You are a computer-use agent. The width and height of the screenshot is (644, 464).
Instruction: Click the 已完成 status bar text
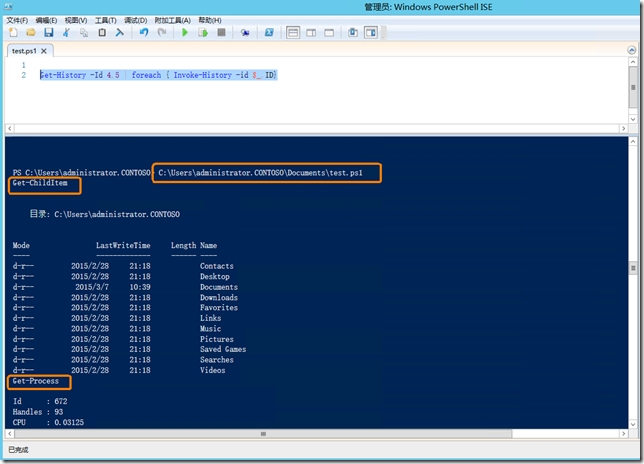click(18, 450)
